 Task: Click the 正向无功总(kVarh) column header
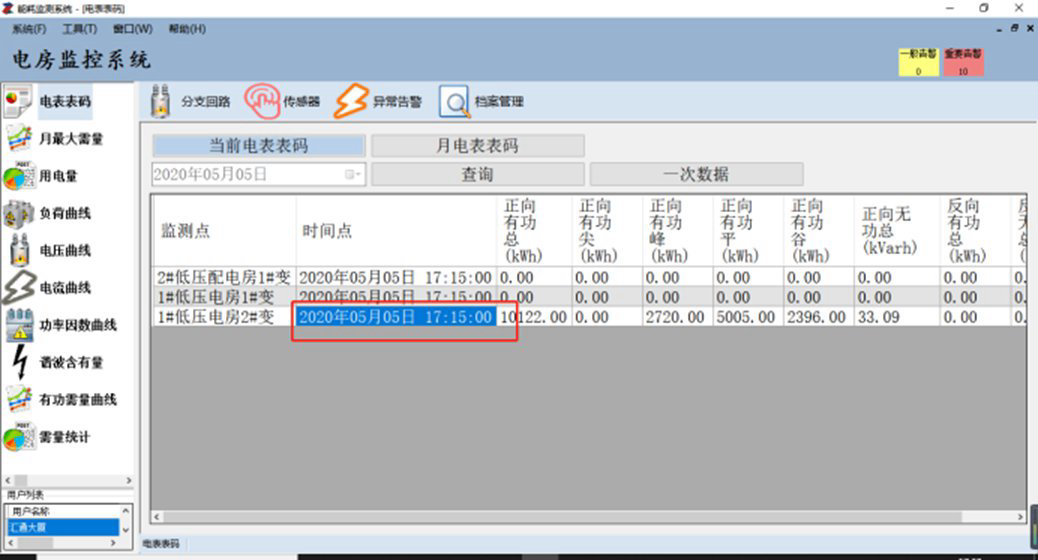(x=898, y=231)
